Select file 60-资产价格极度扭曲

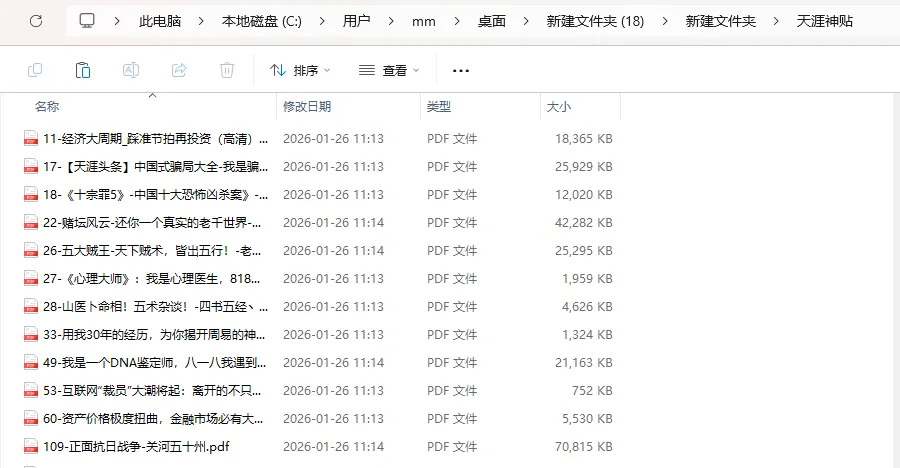point(153,419)
